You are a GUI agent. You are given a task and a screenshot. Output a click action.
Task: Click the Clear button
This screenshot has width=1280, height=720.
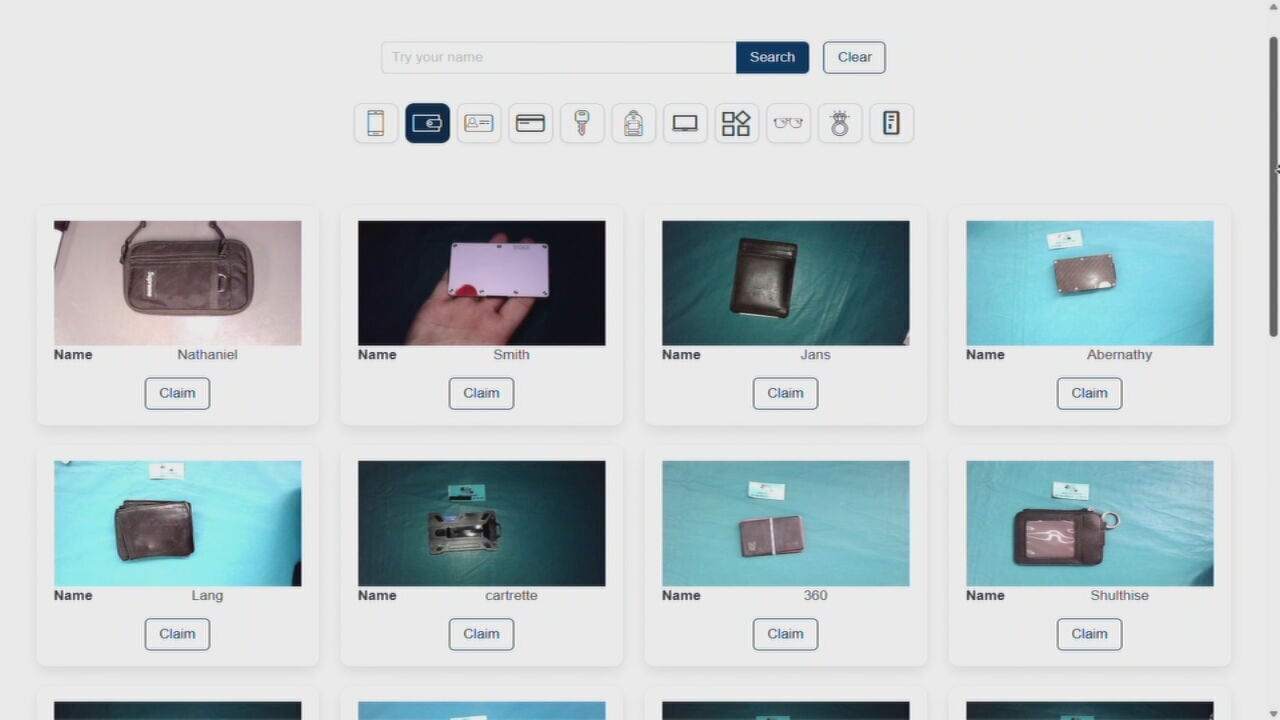[854, 57]
